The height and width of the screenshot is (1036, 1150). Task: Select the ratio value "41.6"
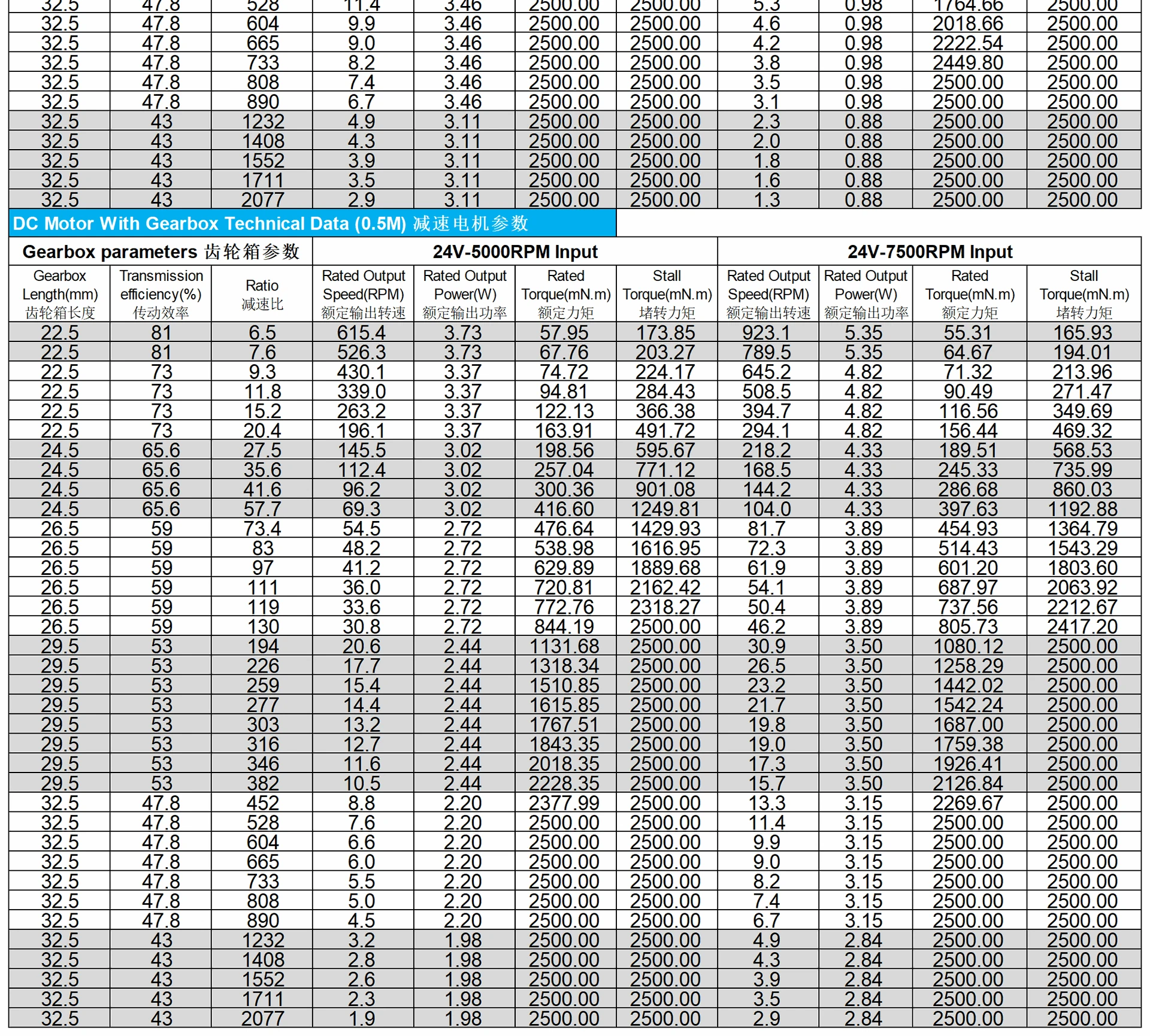click(x=262, y=489)
